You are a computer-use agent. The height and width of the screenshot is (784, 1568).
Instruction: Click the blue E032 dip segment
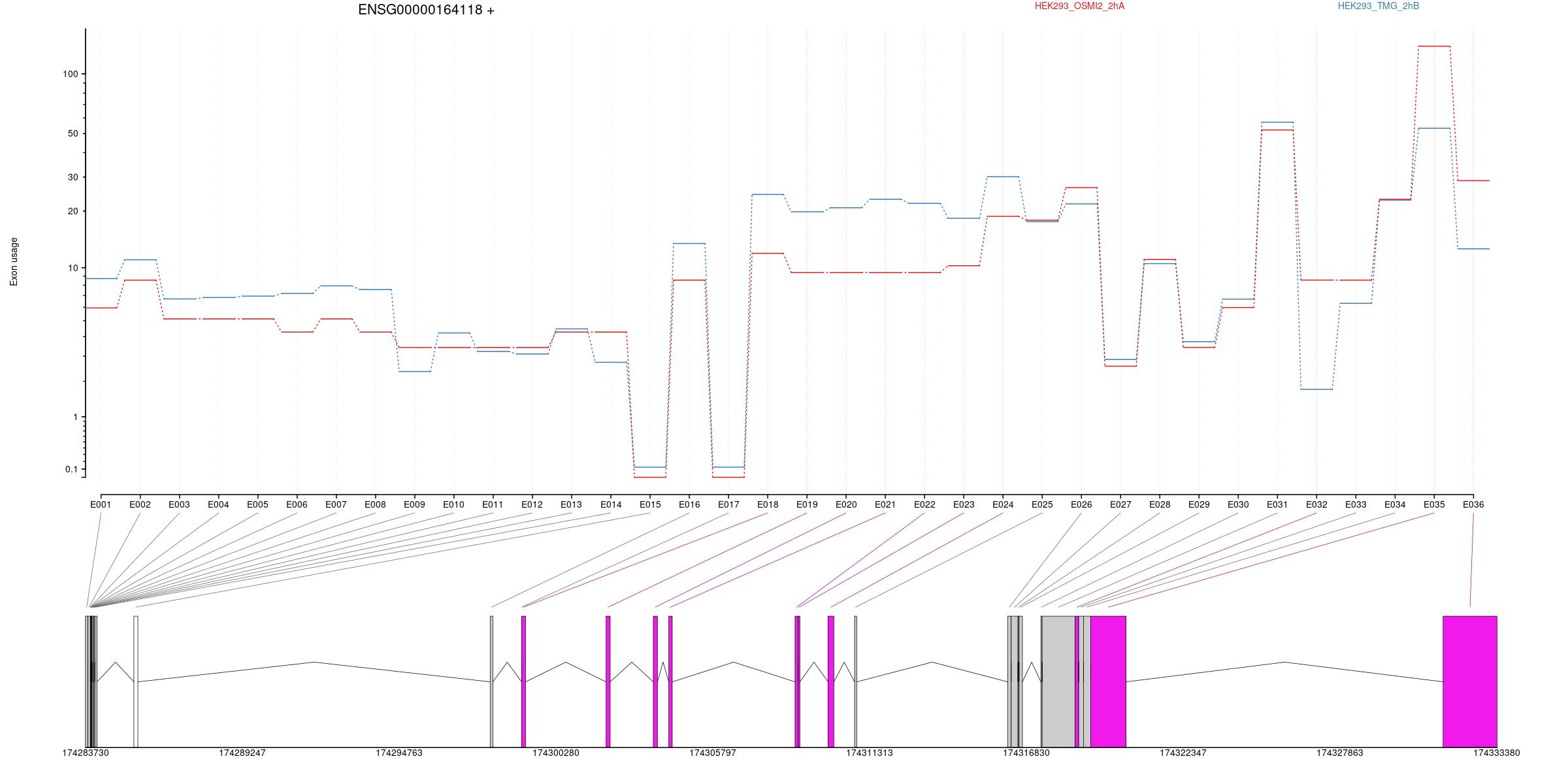click(1316, 389)
